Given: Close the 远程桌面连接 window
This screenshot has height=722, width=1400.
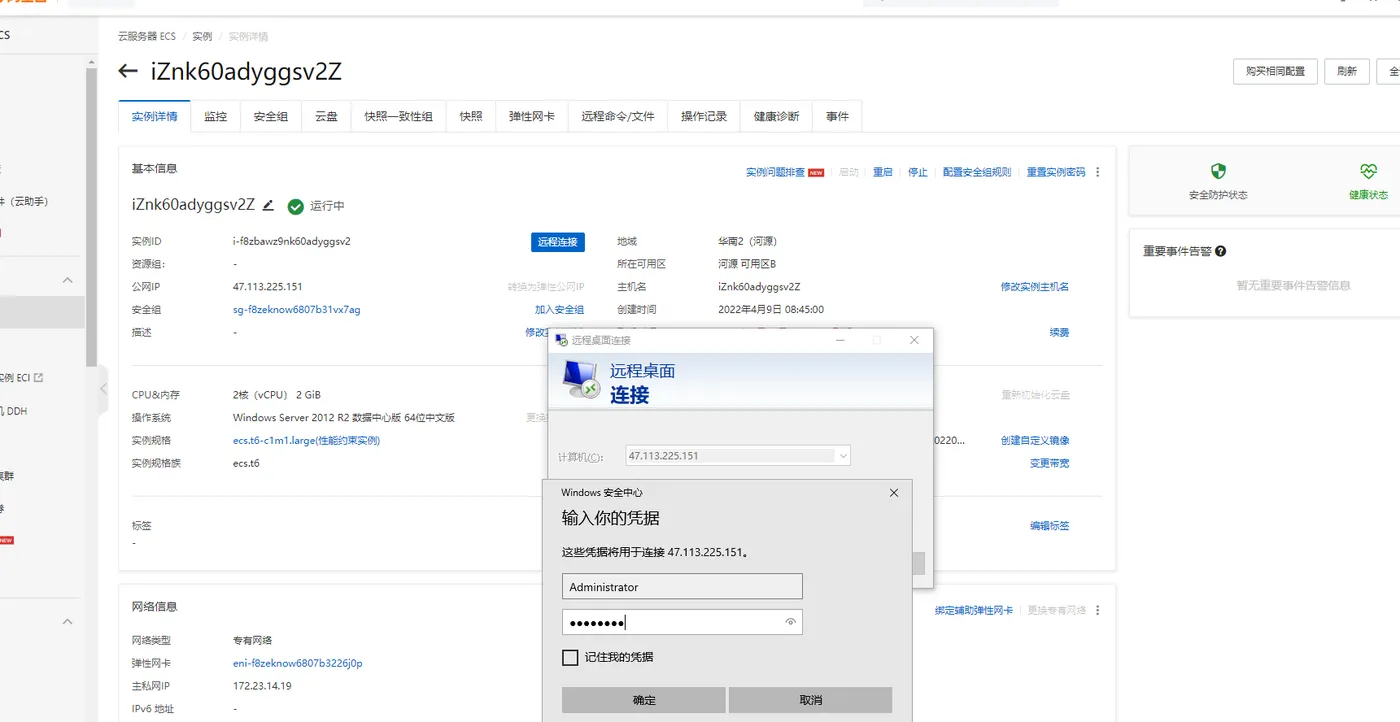Looking at the screenshot, I should click(x=914, y=340).
